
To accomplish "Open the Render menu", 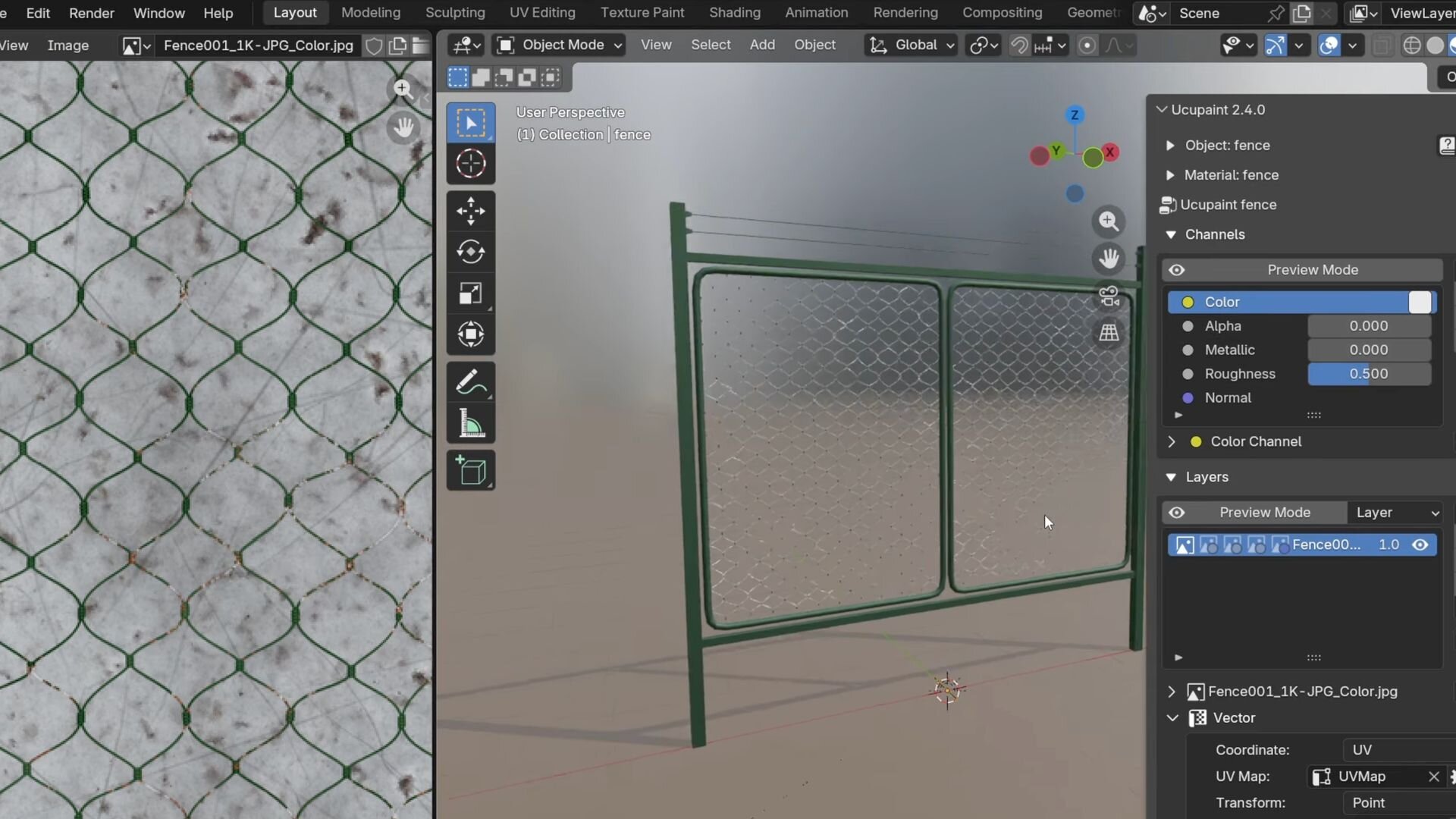I will pyautogui.click(x=91, y=13).
